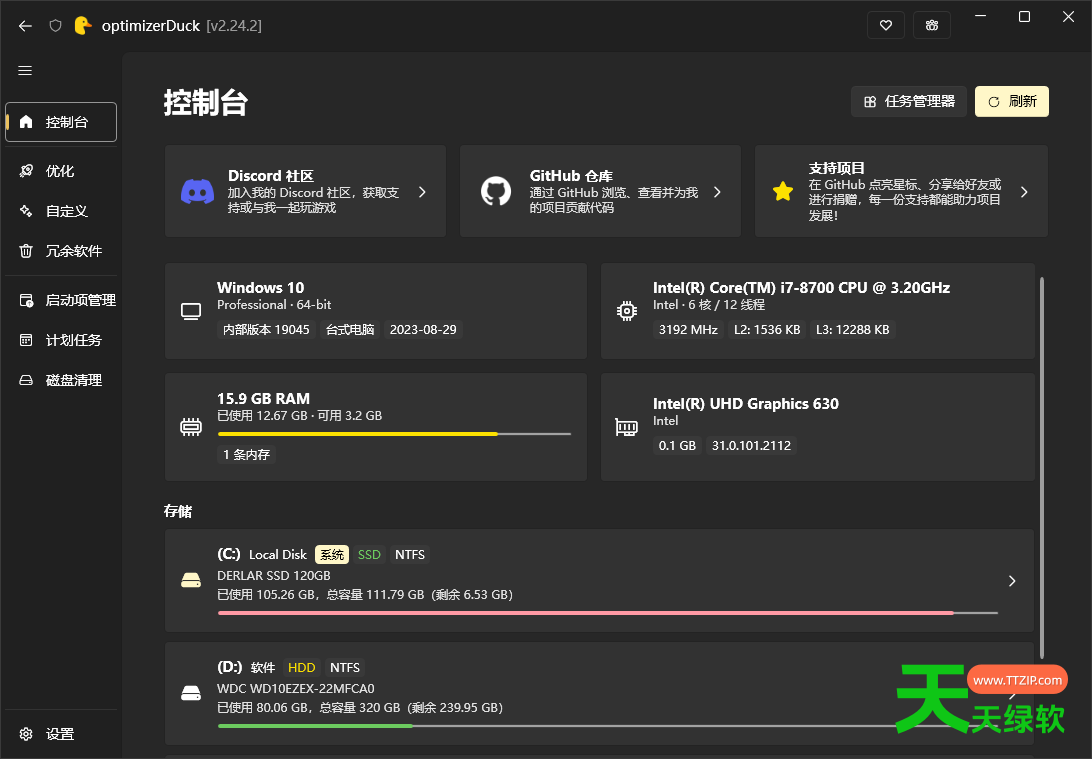This screenshot has width=1092, height=759.
Task: Expand chevron on GitHub 仓库 card
Action: click(x=717, y=191)
